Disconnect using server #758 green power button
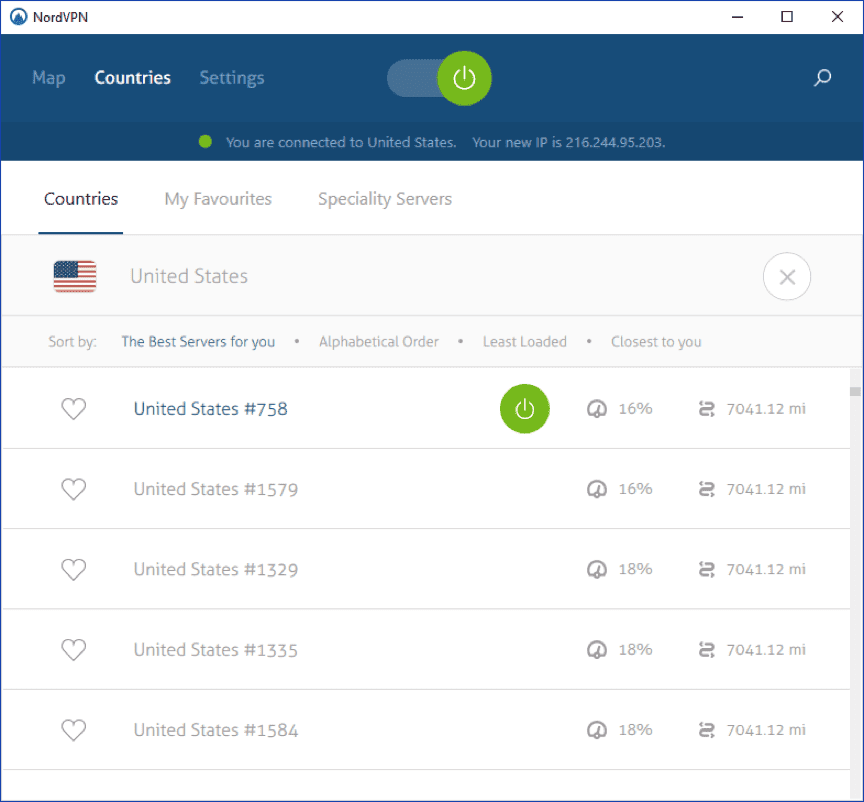 pyautogui.click(x=525, y=409)
